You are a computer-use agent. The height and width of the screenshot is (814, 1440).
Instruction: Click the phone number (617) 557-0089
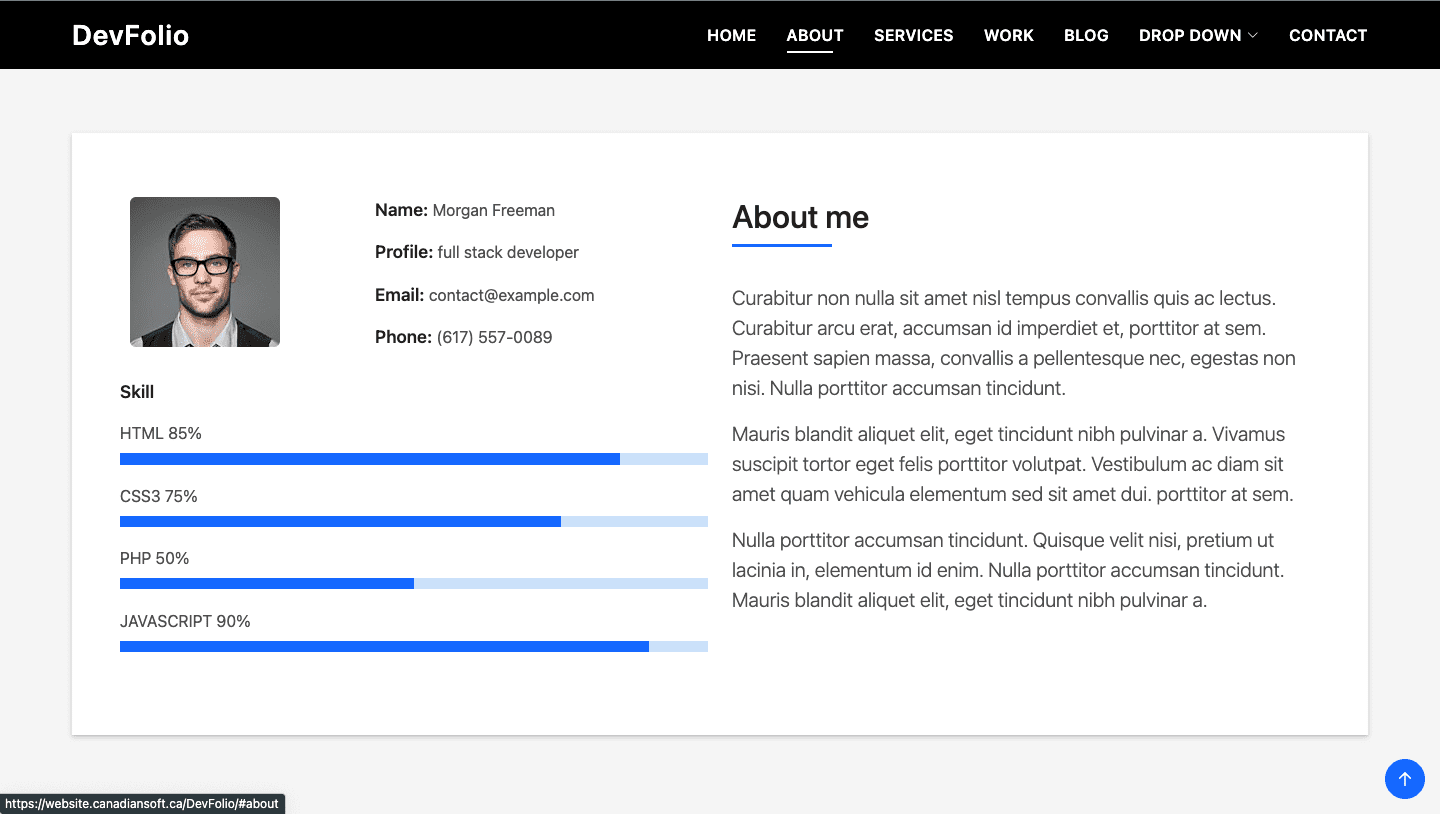(493, 337)
